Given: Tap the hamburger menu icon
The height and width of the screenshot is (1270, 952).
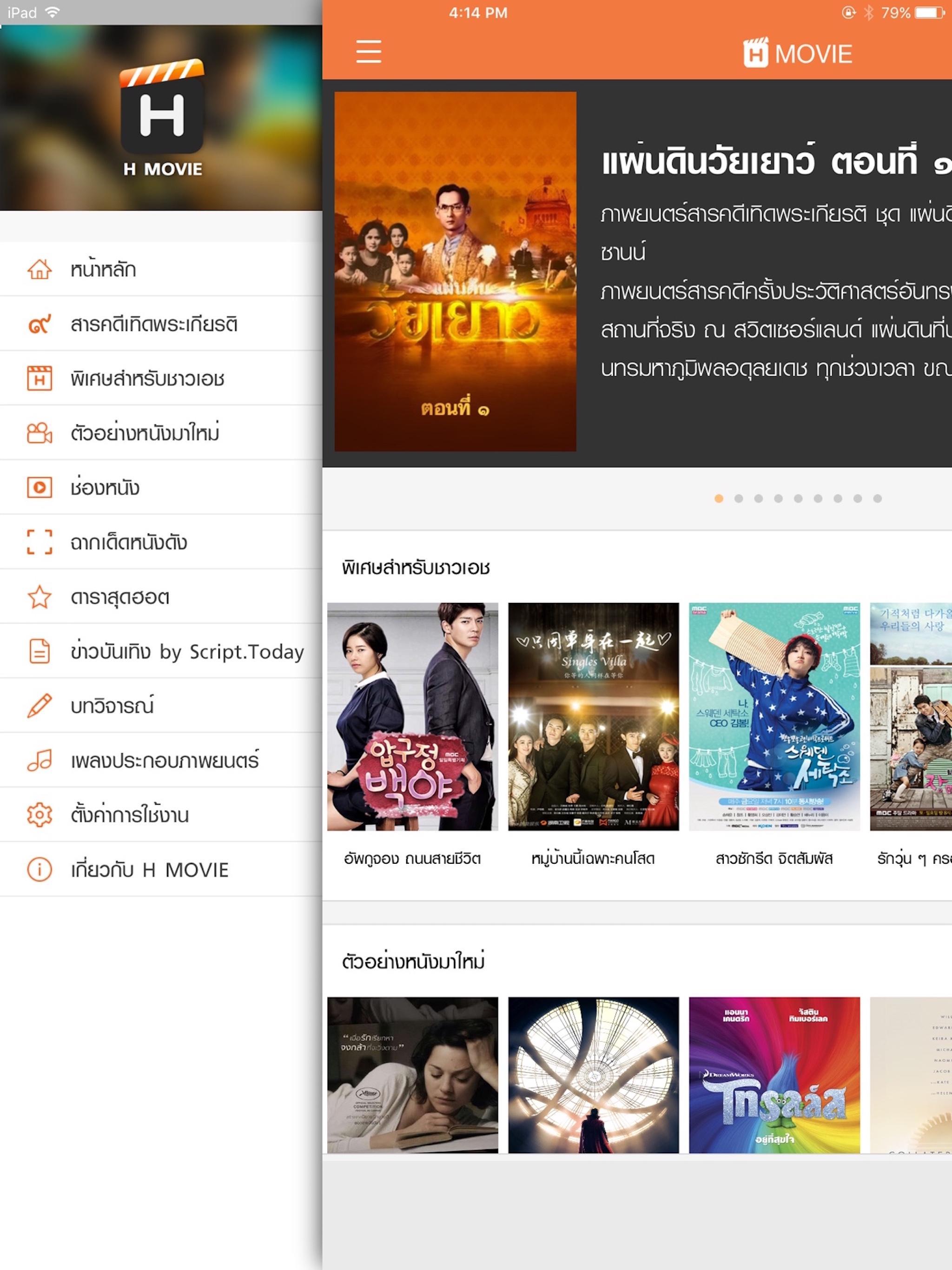Looking at the screenshot, I should 368,52.
